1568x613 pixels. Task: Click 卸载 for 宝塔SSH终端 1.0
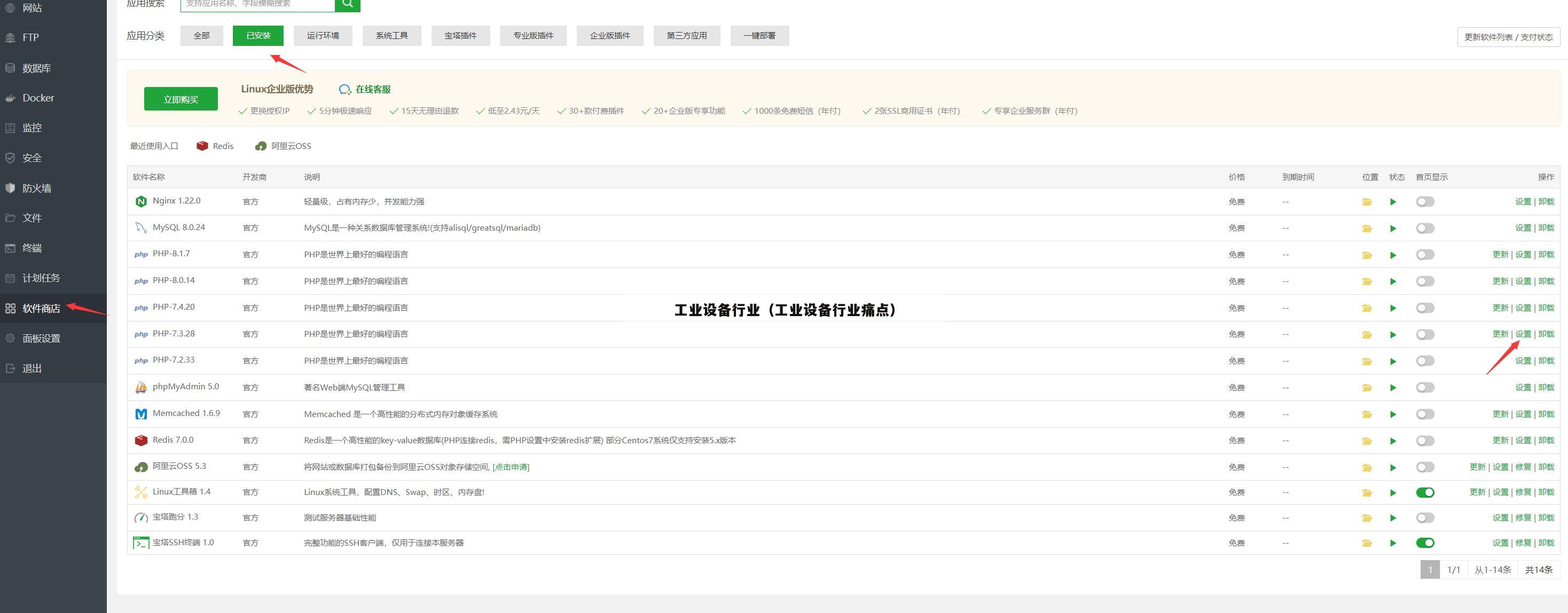pos(1546,543)
